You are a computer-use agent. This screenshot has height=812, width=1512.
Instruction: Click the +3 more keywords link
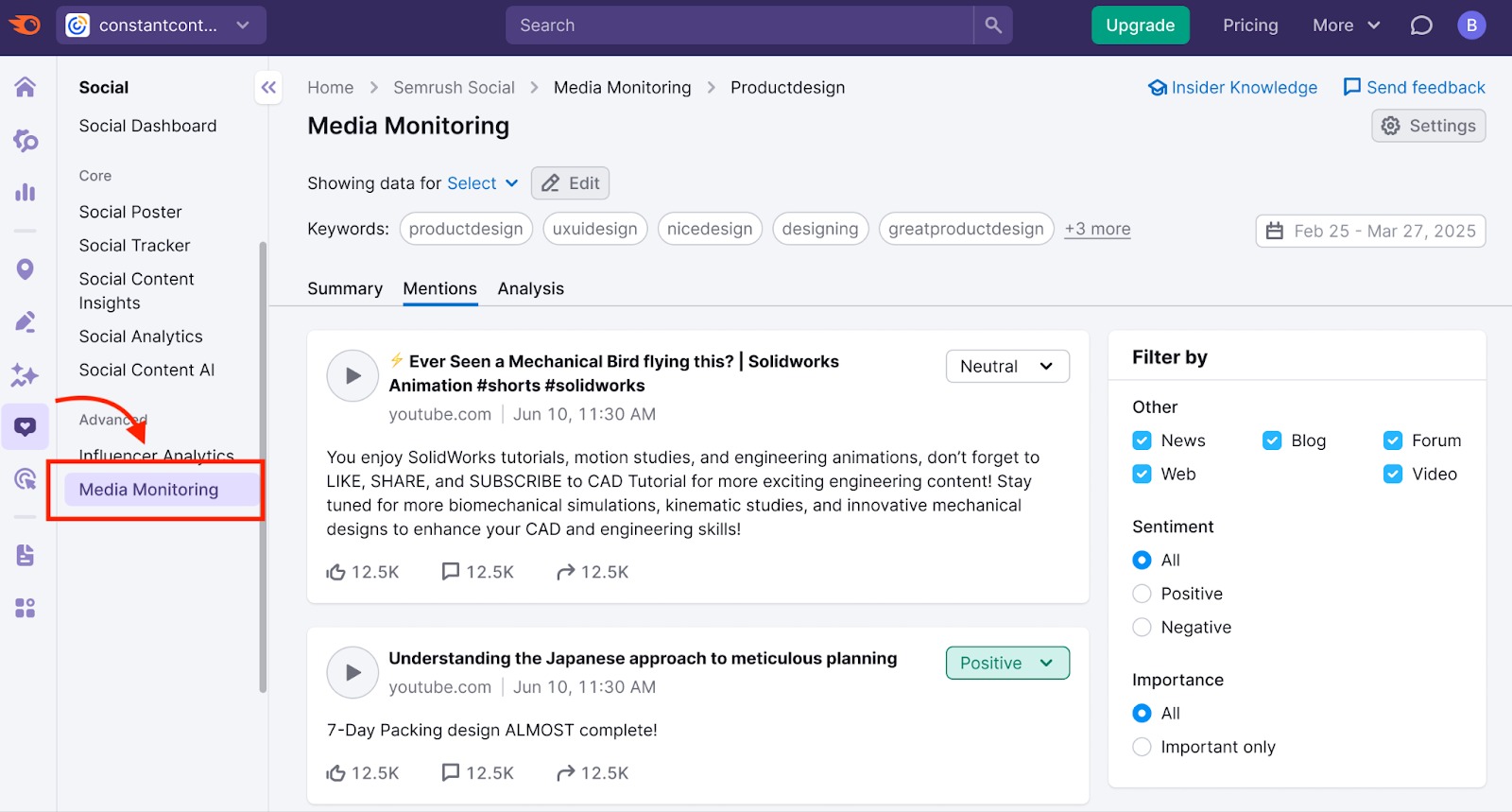(1097, 229)
